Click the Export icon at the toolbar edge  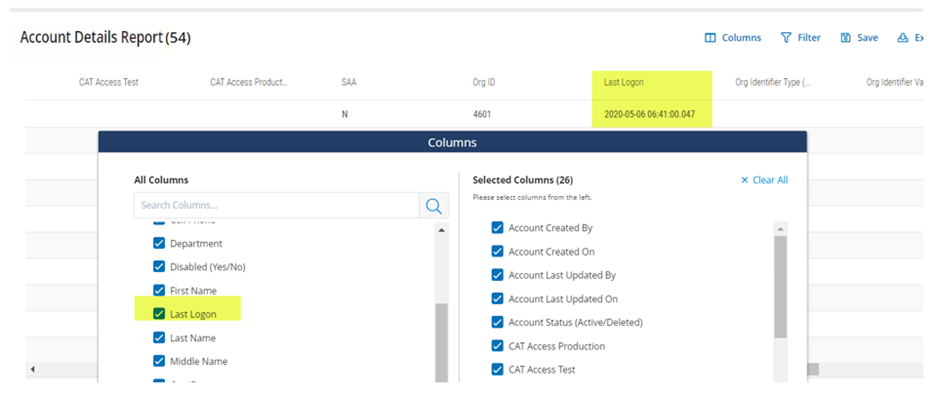coord(902,38)
